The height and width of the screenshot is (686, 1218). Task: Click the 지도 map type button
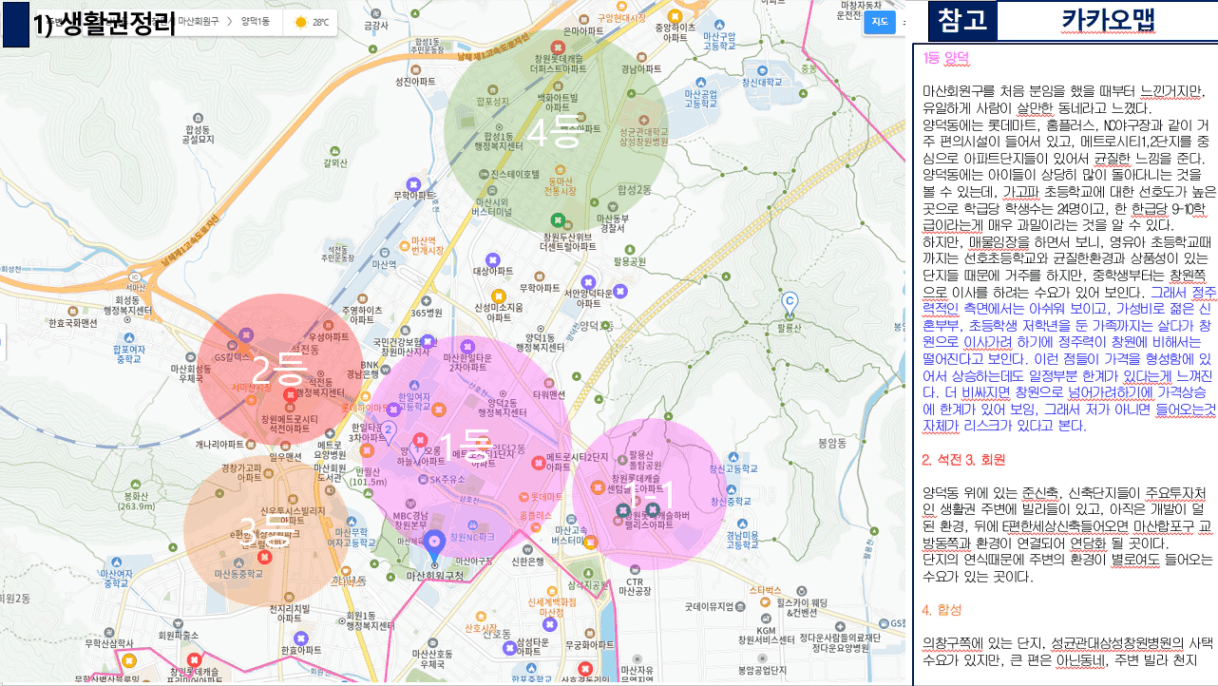(x=879, y=21)
